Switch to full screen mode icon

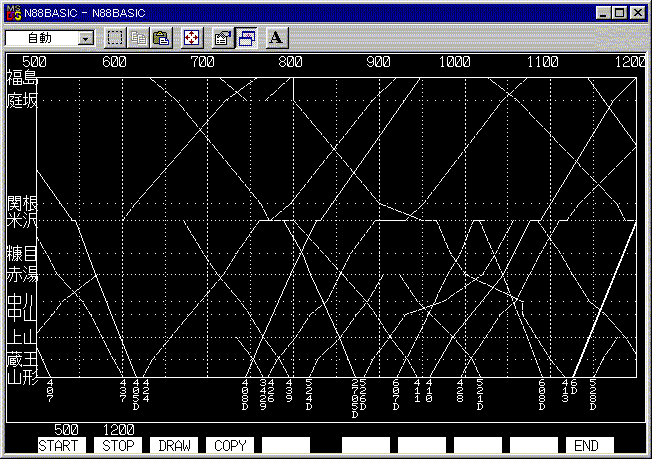(192, 38)
